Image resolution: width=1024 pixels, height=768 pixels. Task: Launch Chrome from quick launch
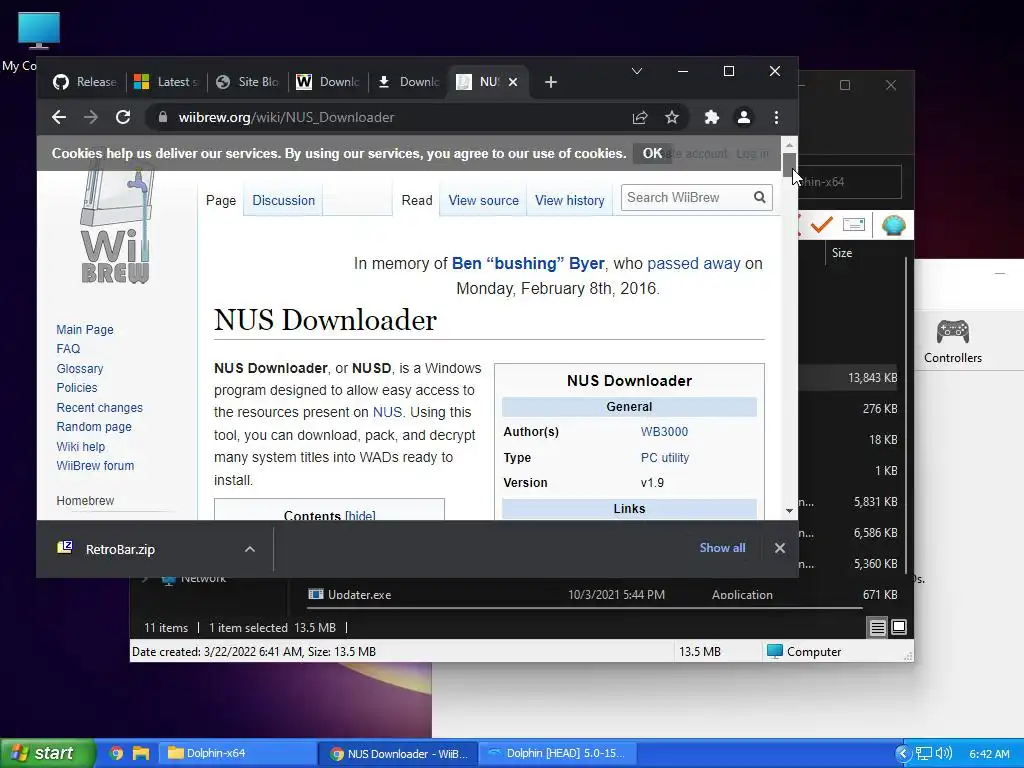(x=116, y=753)
